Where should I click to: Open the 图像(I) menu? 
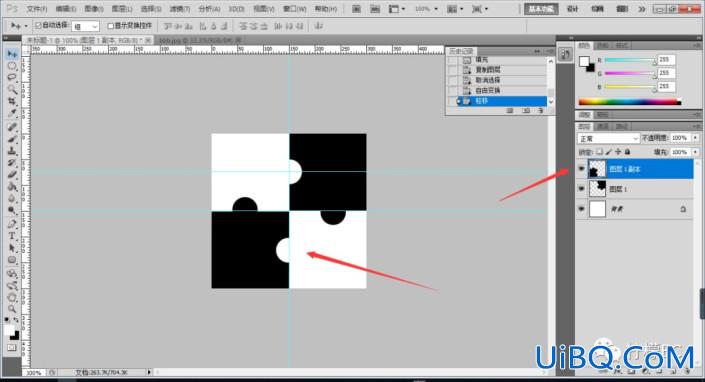pos(94,9)
